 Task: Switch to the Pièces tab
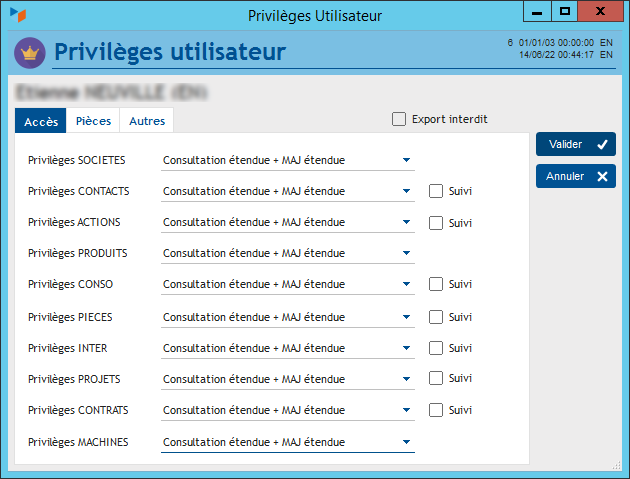[93, 121]
